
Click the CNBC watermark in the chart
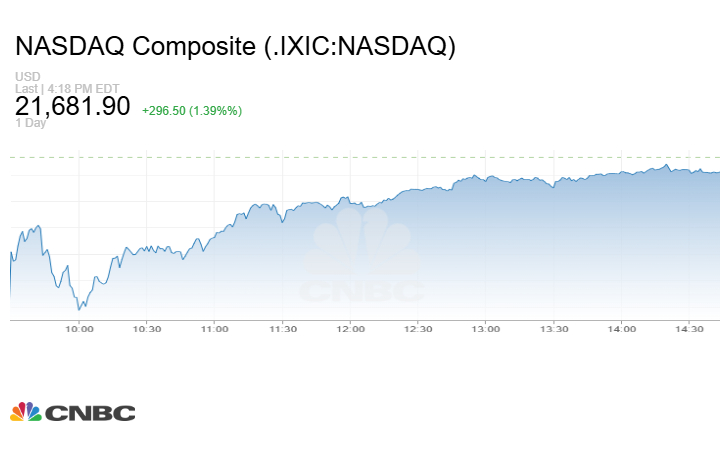coord(360,262)
